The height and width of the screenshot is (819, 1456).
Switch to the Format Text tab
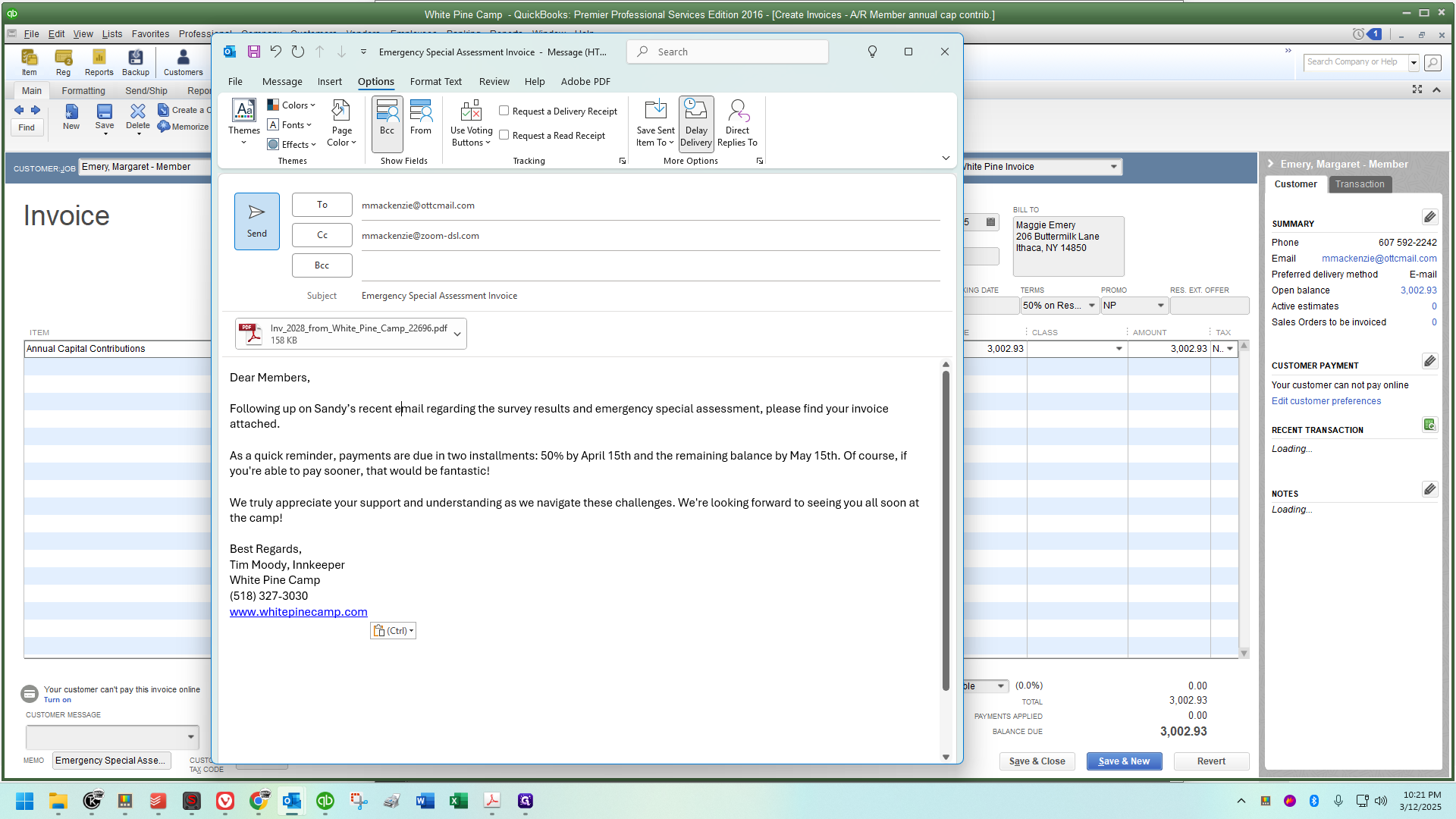pos(435,81)
